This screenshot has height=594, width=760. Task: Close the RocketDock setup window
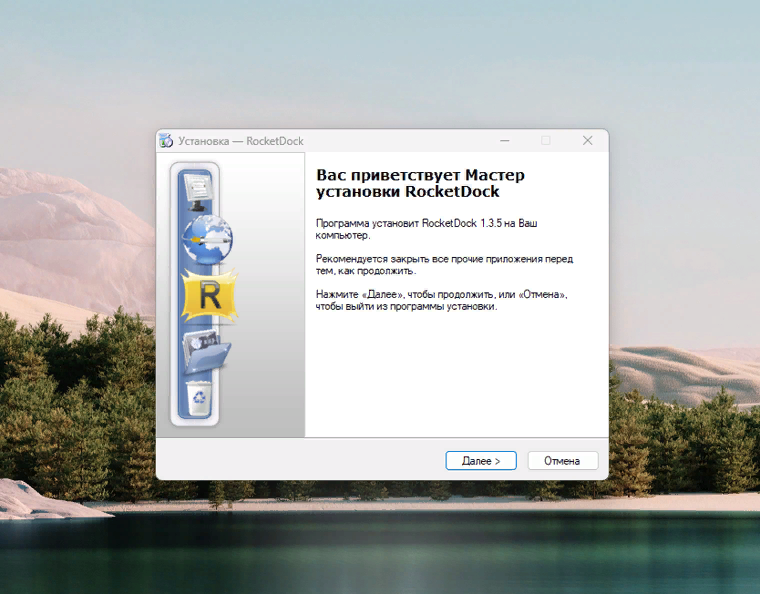[x=587, y=141]
